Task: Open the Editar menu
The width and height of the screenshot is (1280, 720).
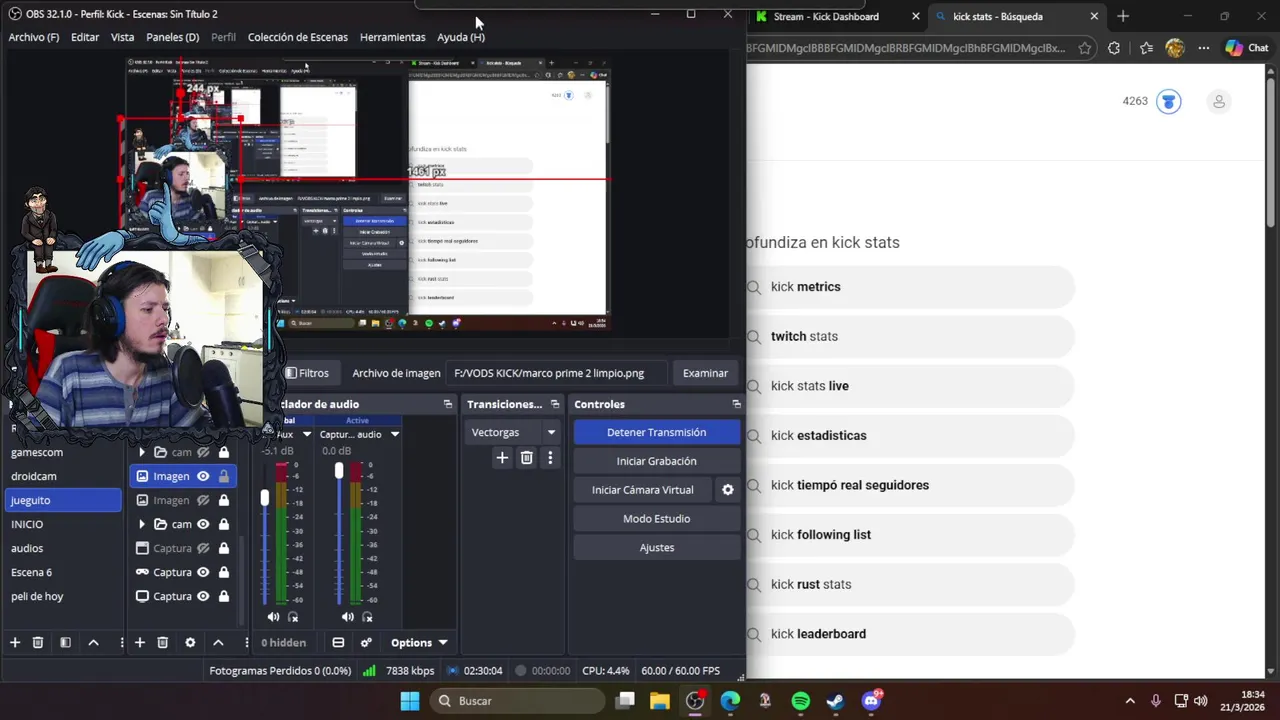Action: tap(85, 37)
